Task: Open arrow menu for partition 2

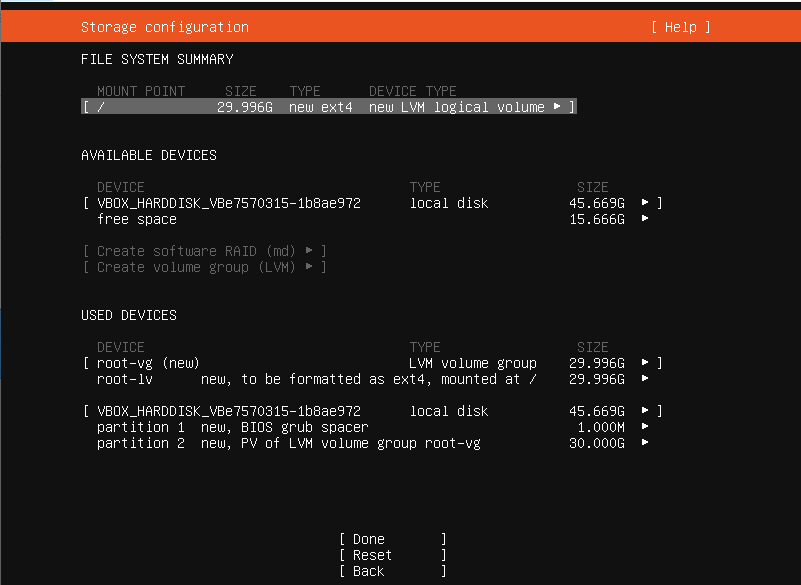Action: tap(645, 442)
